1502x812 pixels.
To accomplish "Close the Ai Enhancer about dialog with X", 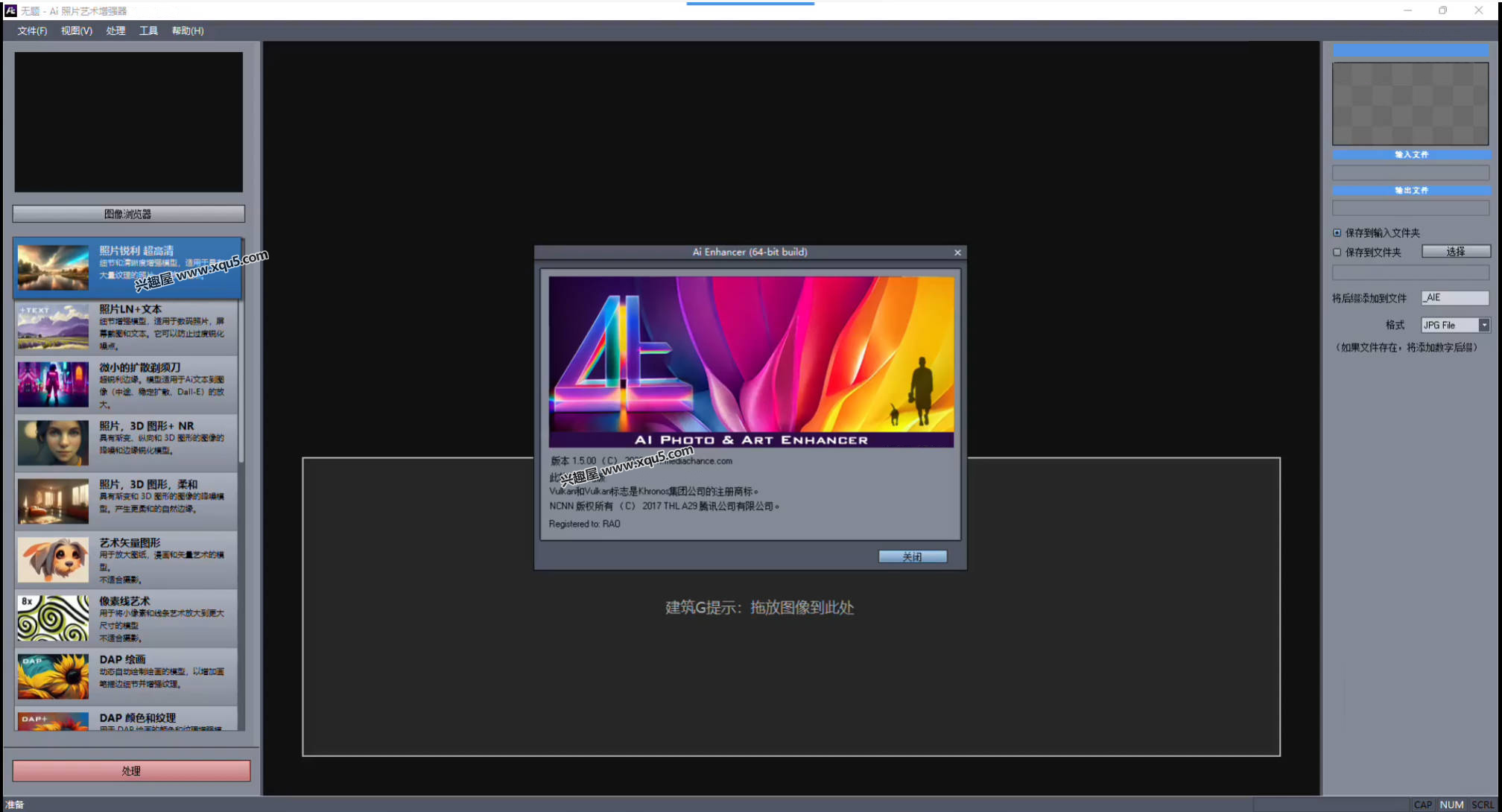I will [x=957, y=253].
